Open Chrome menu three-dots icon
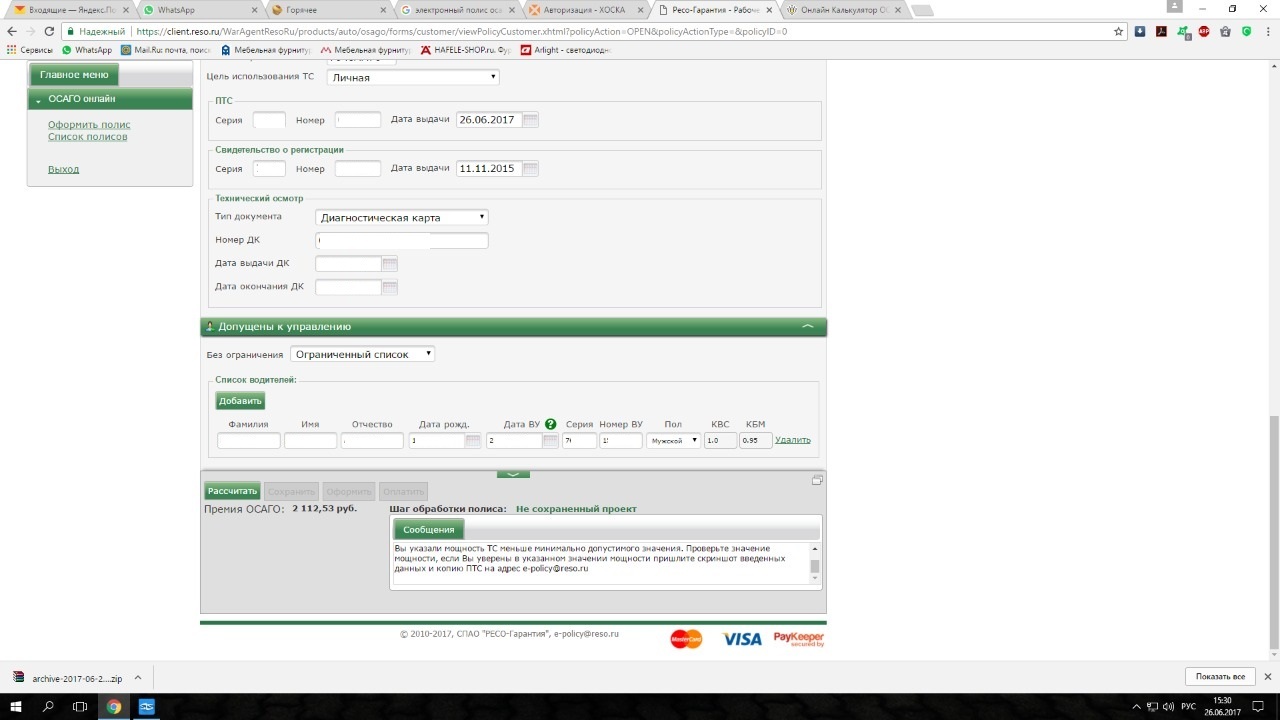This screenshot has width=1280, height=720. (1268, 31)
